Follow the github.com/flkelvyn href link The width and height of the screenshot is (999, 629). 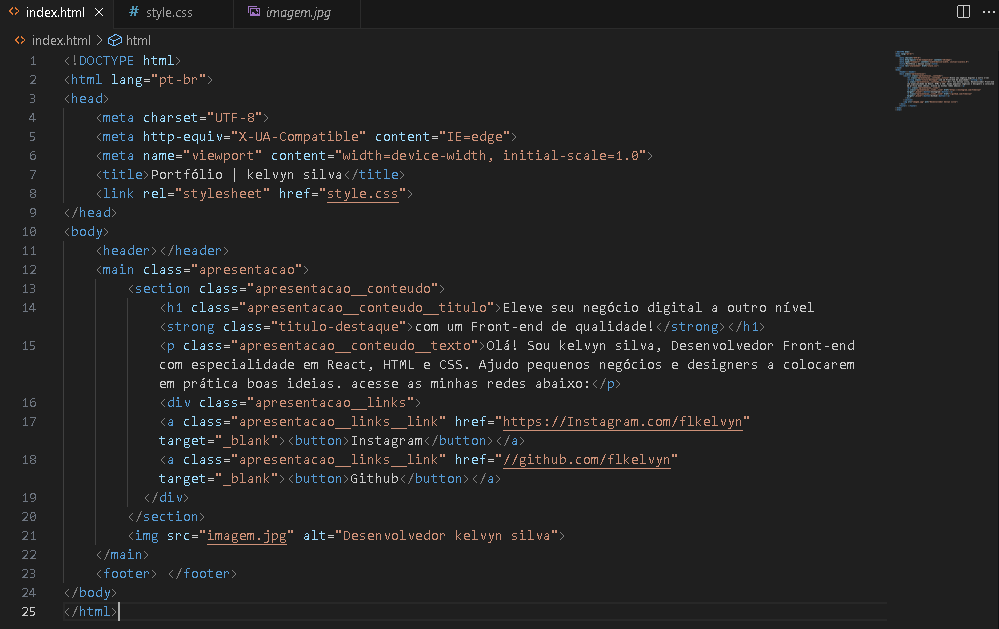click(587, 460)
